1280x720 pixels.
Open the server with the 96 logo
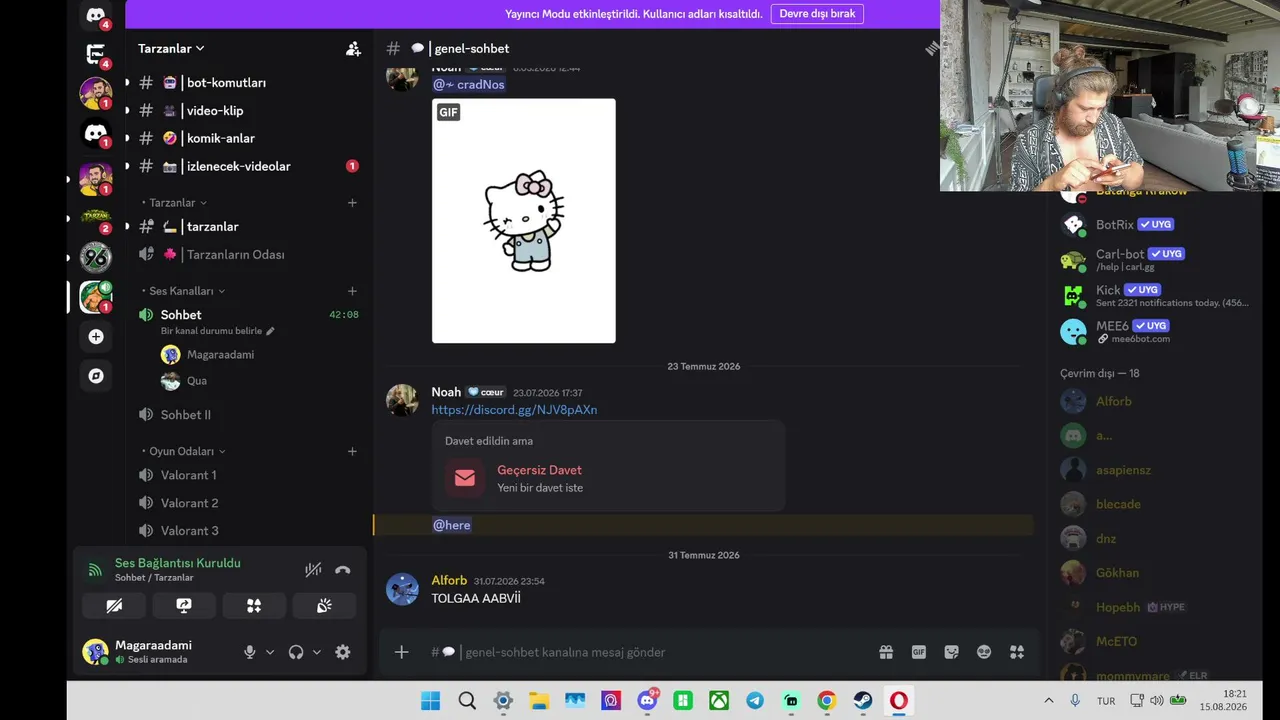pyautogui.click(x=96, y=257)
